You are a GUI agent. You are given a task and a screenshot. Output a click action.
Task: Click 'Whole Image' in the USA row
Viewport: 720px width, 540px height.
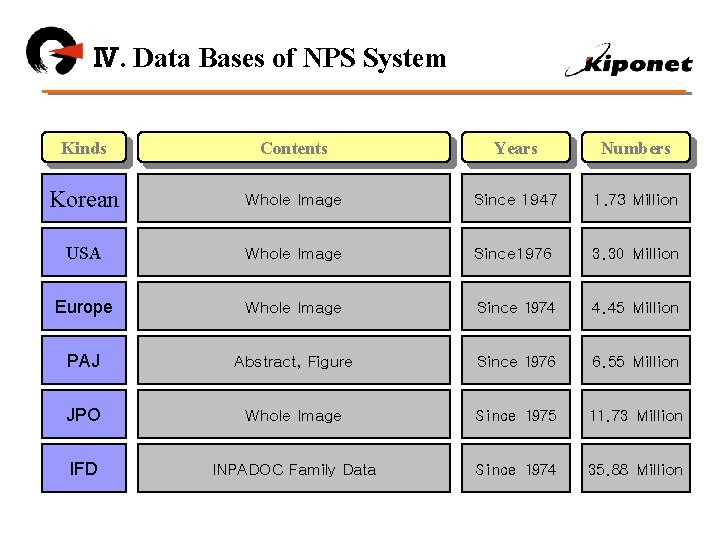point(294,252)
